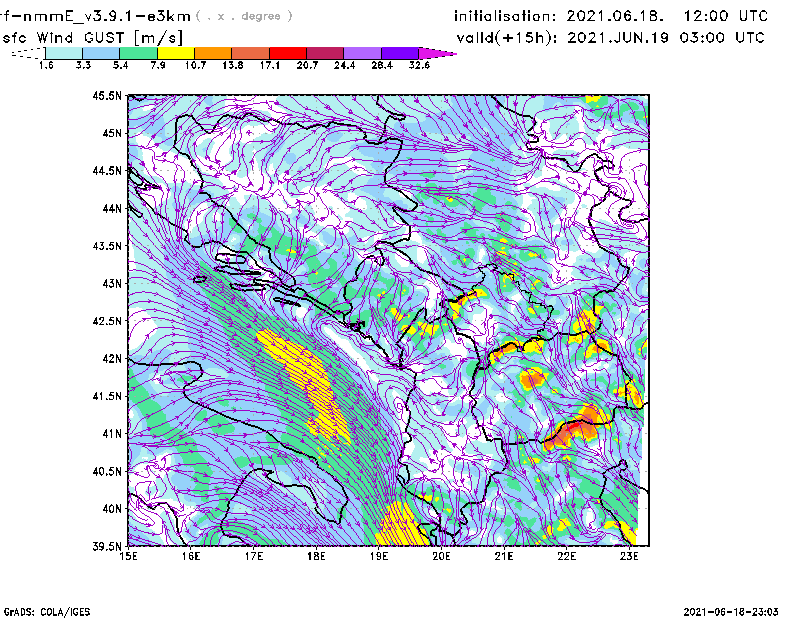Click the 41.5N latitude label

click(x=107, y=396)
